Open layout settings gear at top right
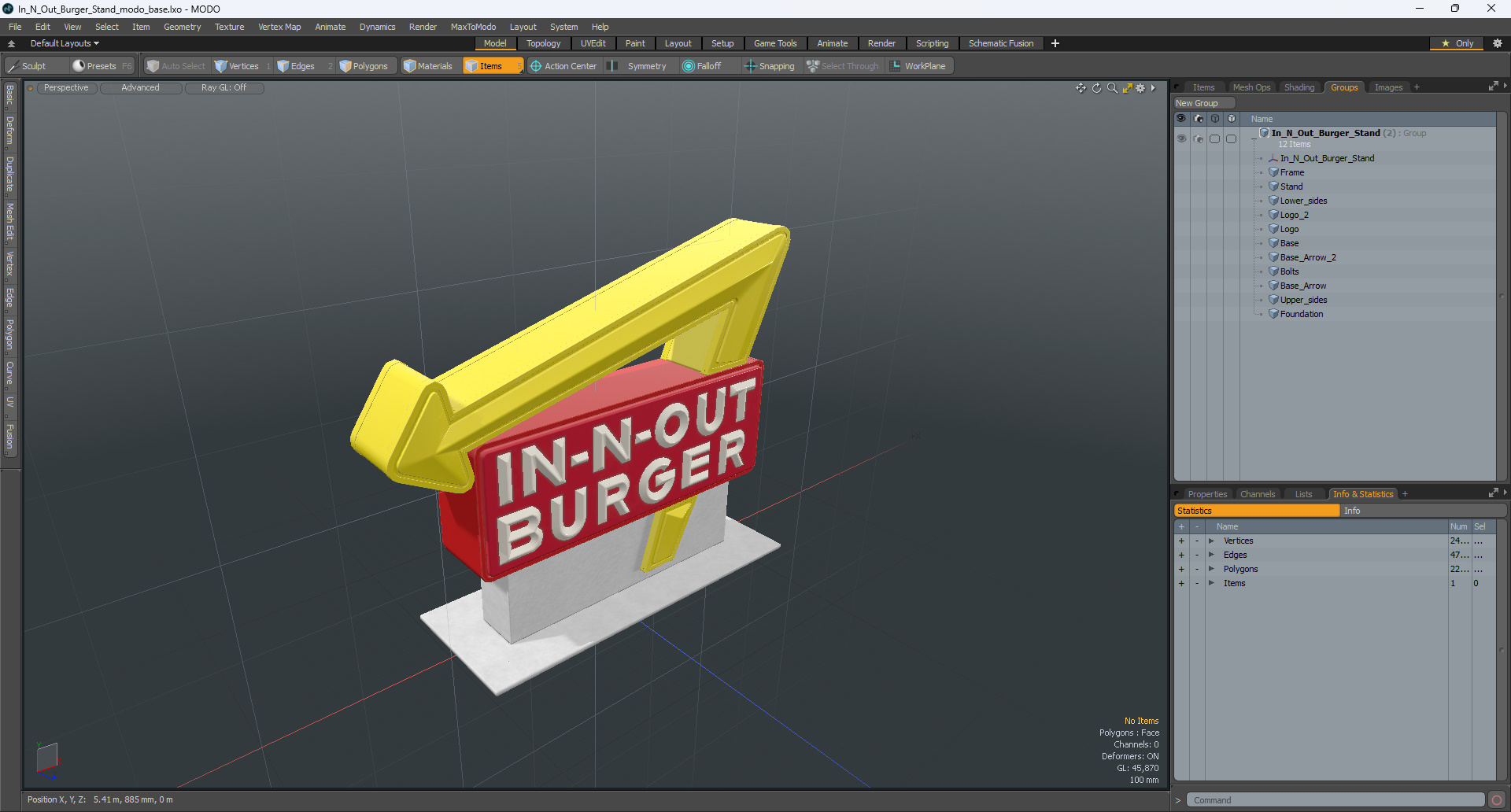 point(1497,43)
